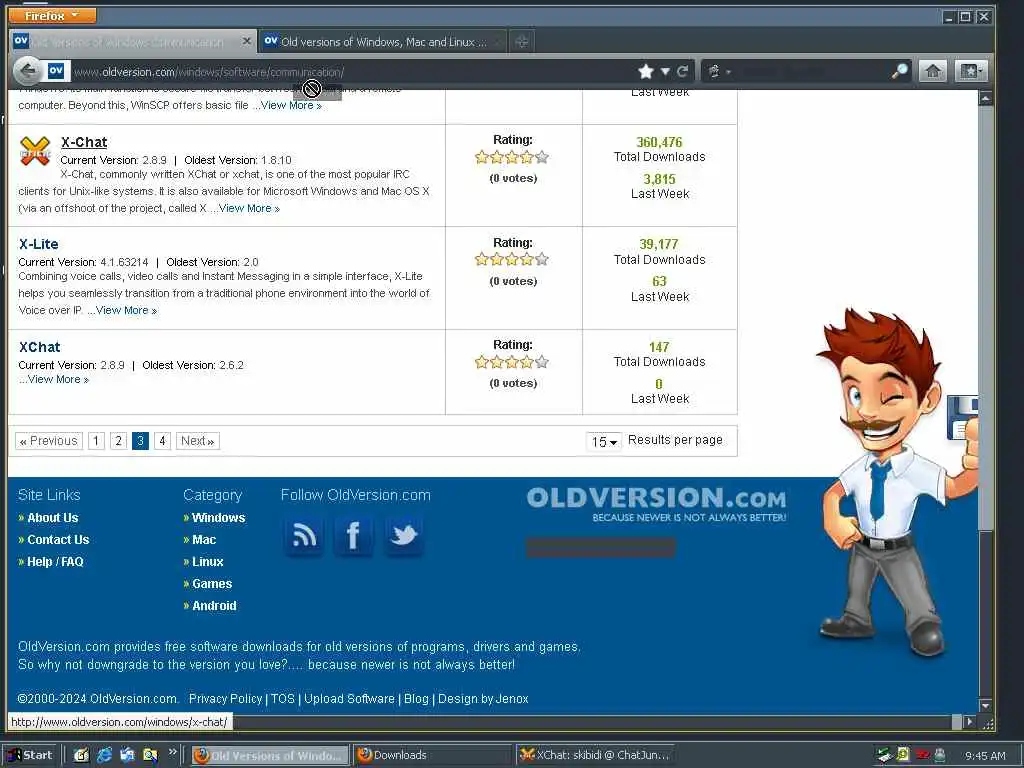This screenshot has width=1024, height=768.
Task: Go to results page 4
Action: click(163, 441)
